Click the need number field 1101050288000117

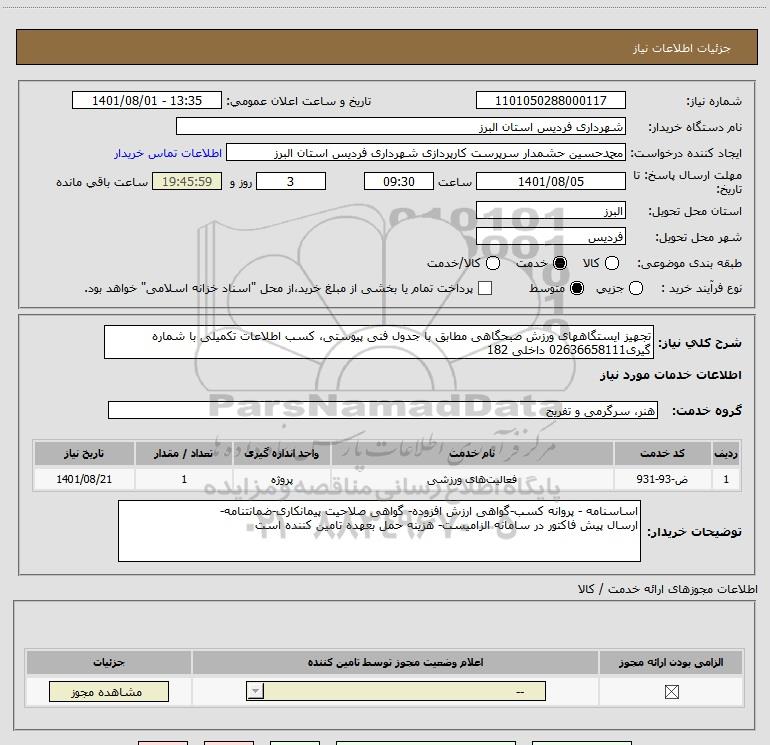tap(550, 101)
